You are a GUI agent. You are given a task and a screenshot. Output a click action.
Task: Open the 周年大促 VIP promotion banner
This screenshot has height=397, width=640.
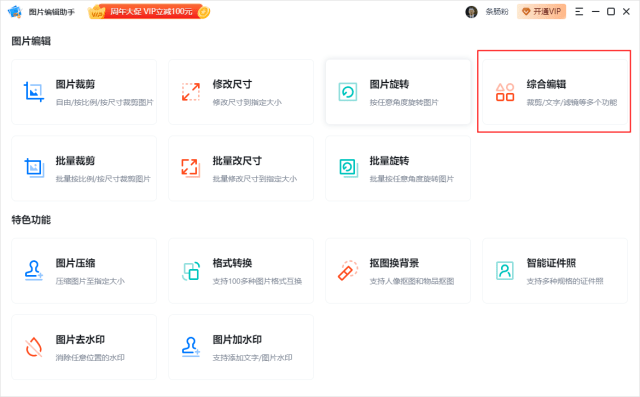click(x=149, y=12)
